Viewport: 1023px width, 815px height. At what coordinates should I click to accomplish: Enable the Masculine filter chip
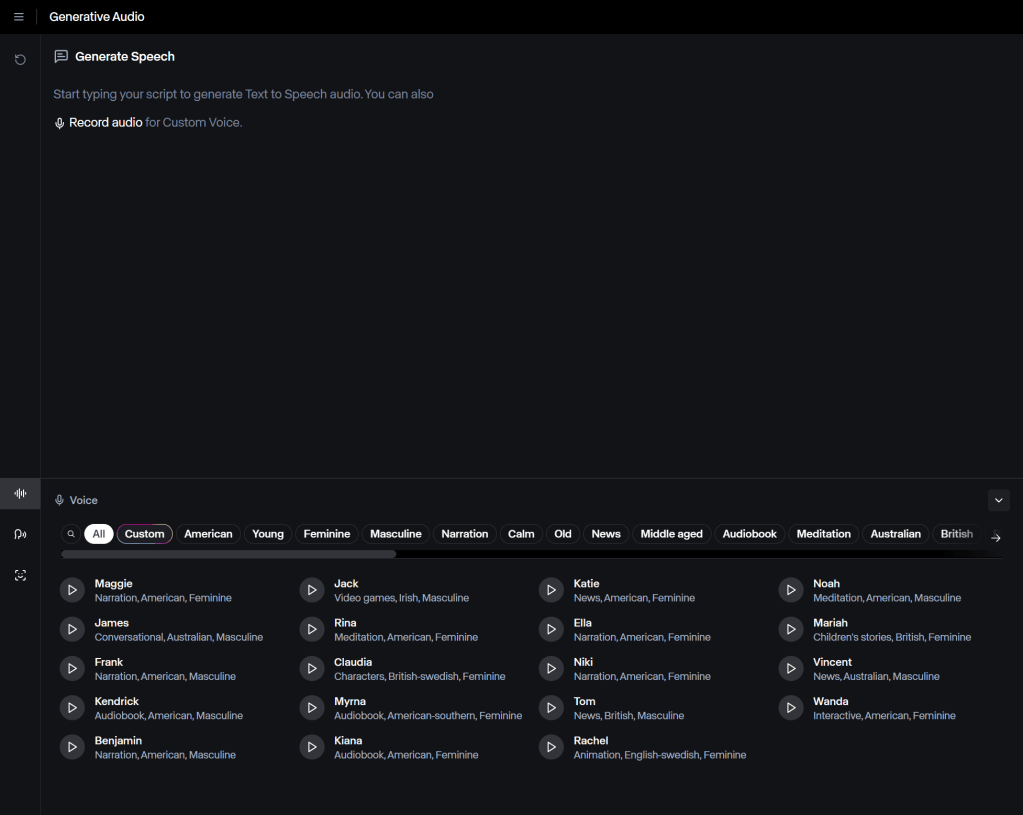click(x=396, y=534)
